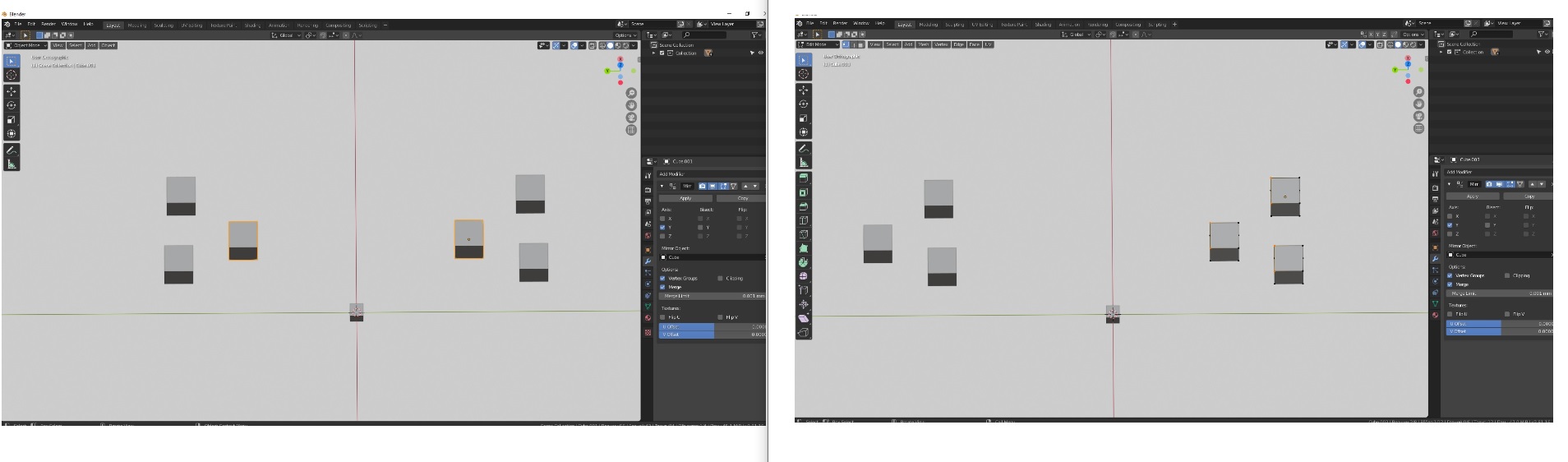Screen dimensions: 1568x462
Task: Open Render menu in left Blender window
Action: [48, 24]
